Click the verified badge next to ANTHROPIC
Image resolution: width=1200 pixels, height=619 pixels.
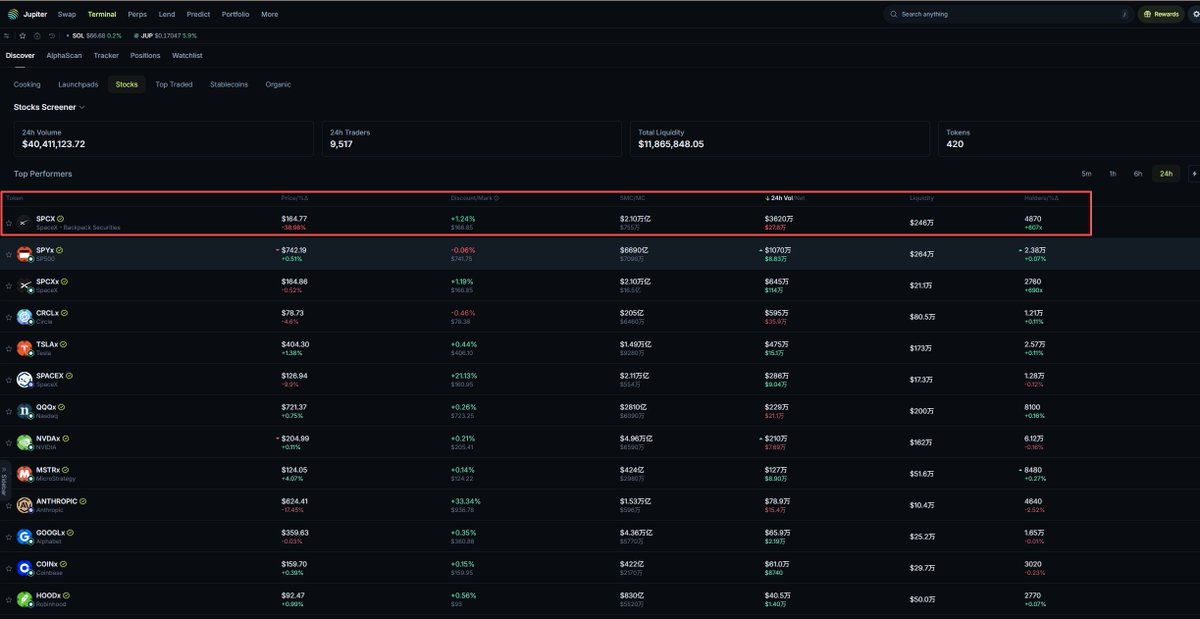pos(83,501)
